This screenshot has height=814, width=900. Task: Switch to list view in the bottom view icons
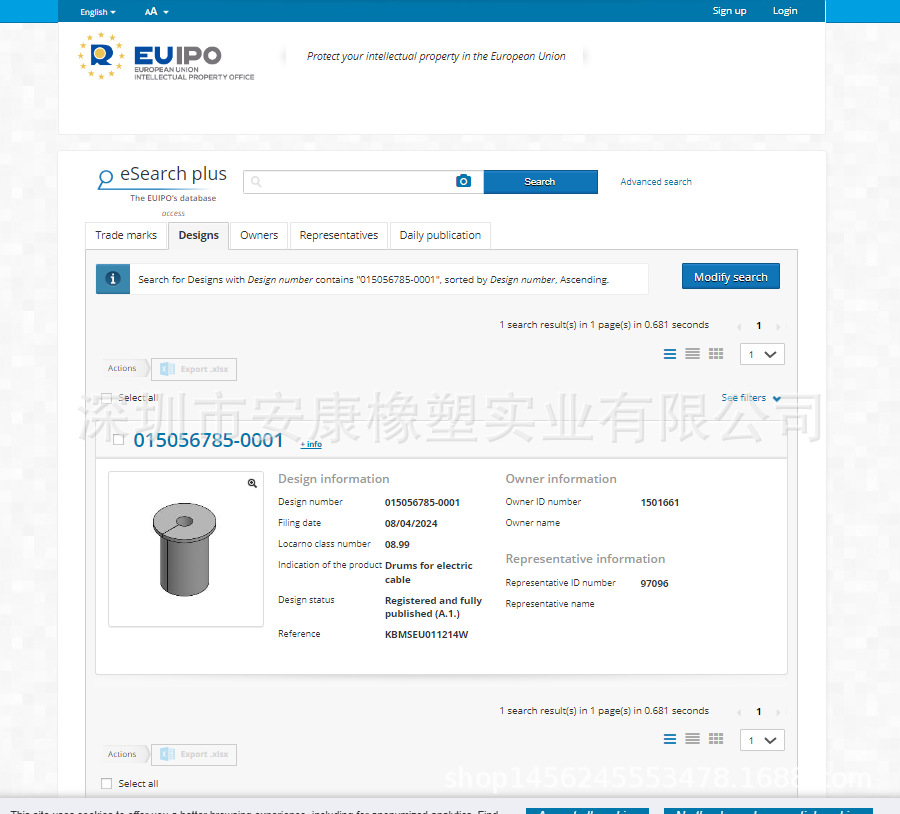(x=669, y=739)
